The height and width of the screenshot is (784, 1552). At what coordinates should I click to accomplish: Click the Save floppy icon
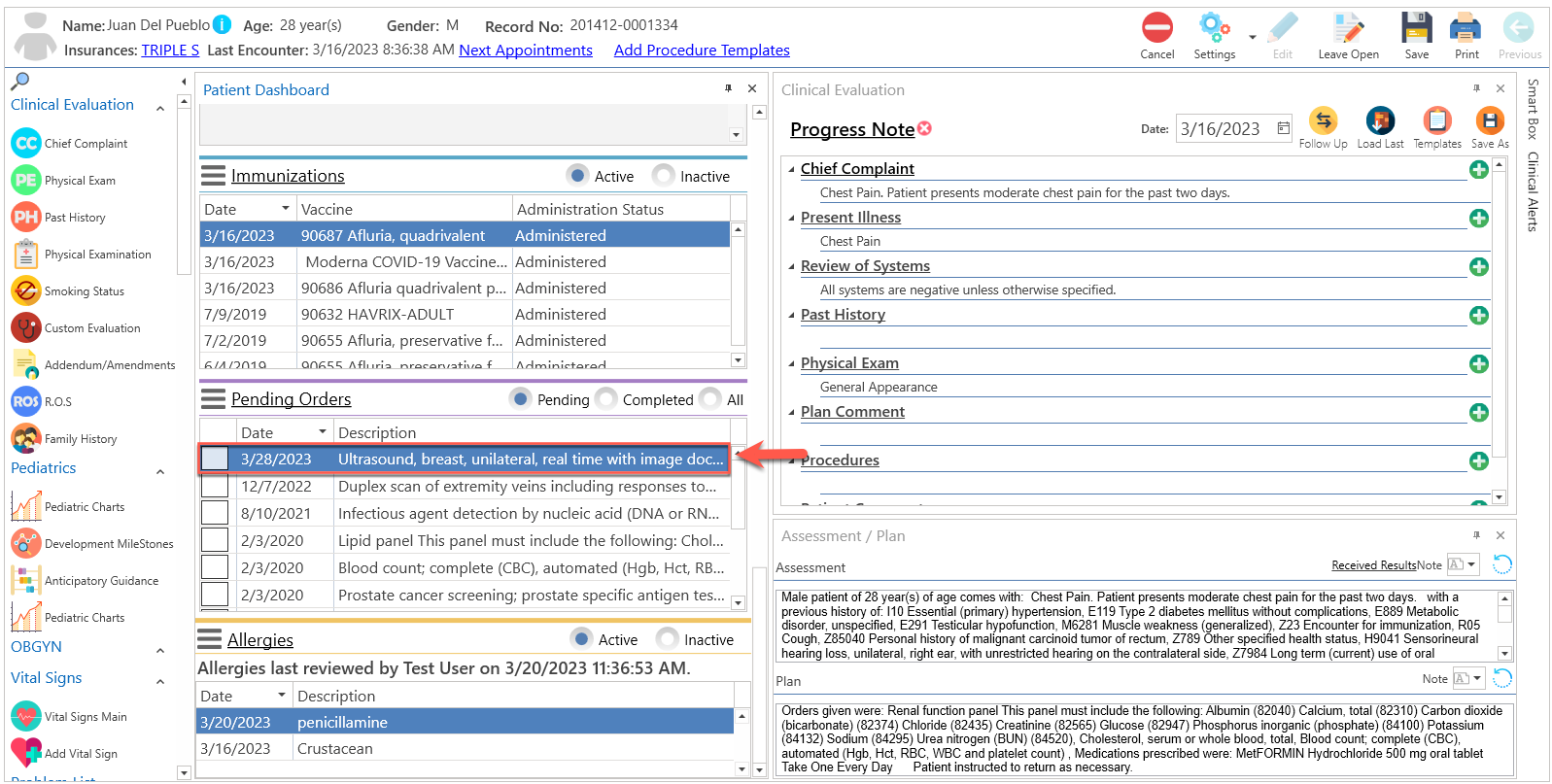pos(1416,28)
